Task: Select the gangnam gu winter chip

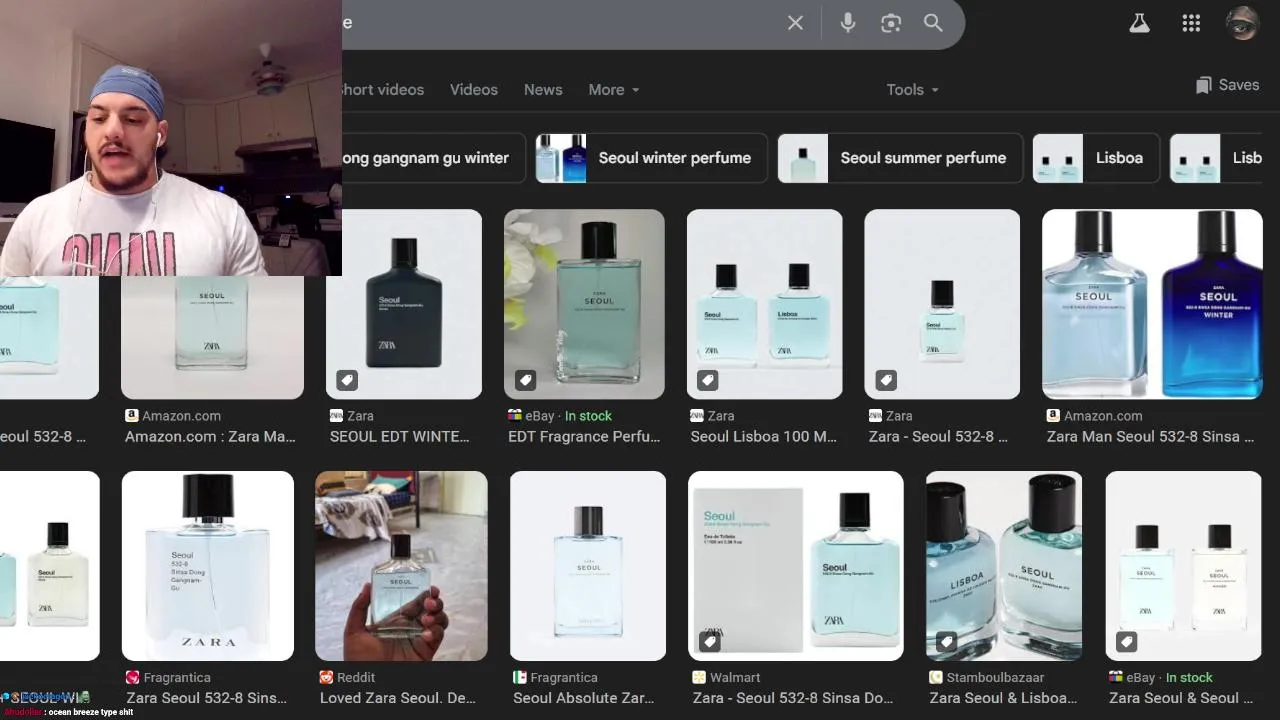Action: [432, 158]
